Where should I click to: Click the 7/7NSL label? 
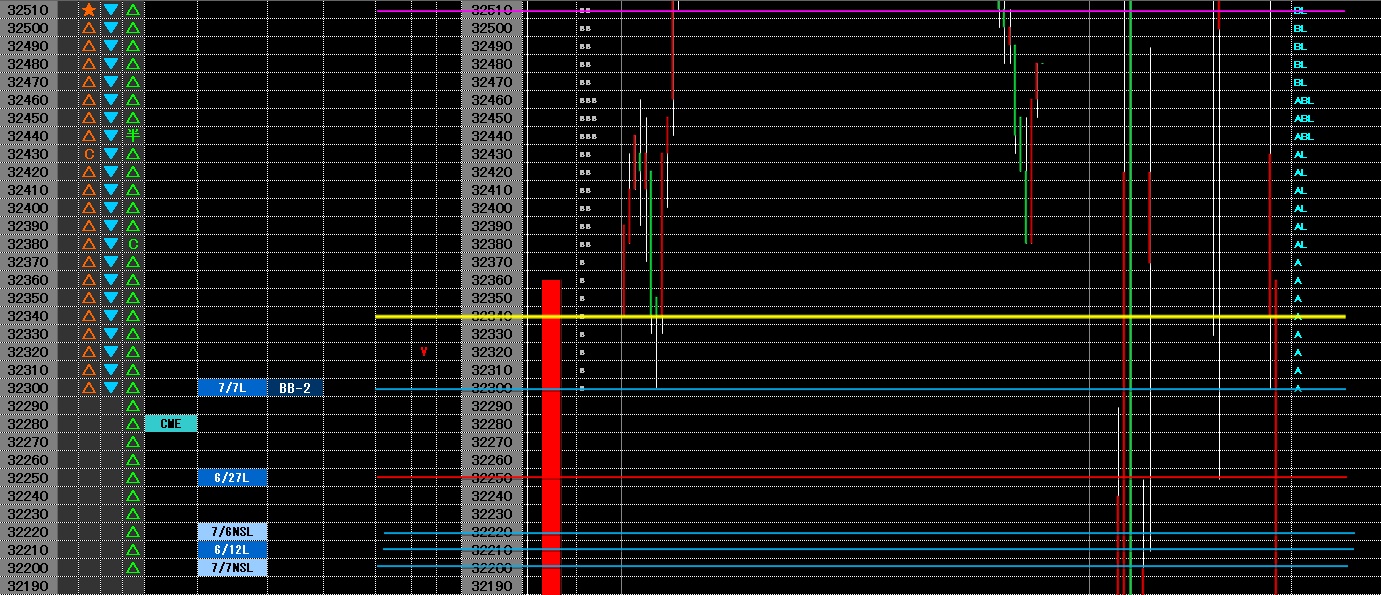[232, 568]
